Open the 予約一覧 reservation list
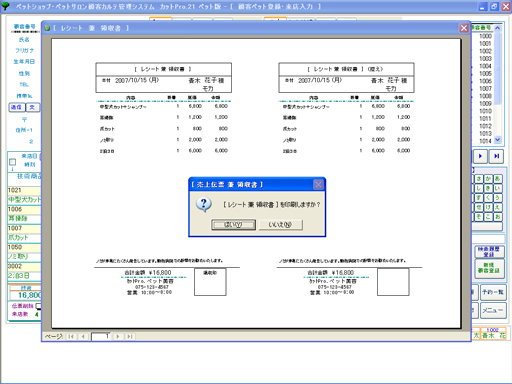Viewport: 512px width, 384px height. tap(493, 292)
